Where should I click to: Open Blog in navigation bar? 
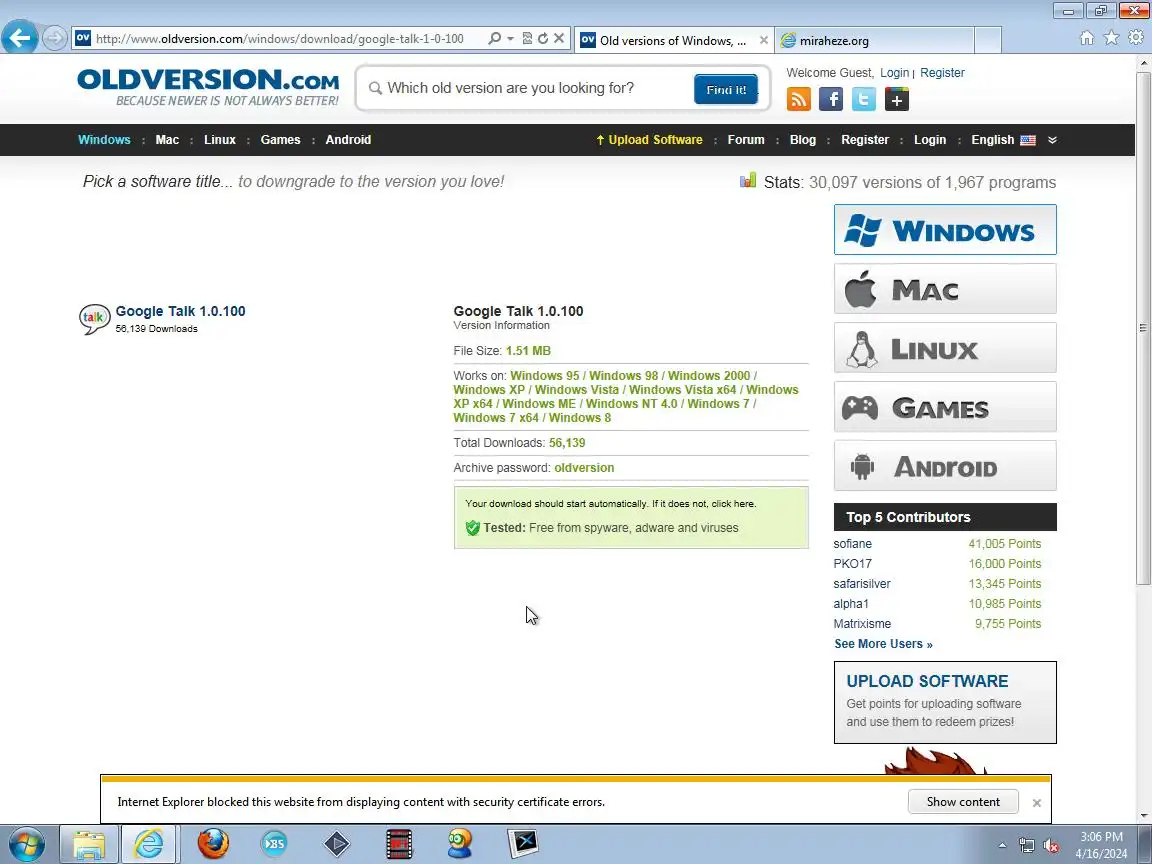click(x=802, y=140)
